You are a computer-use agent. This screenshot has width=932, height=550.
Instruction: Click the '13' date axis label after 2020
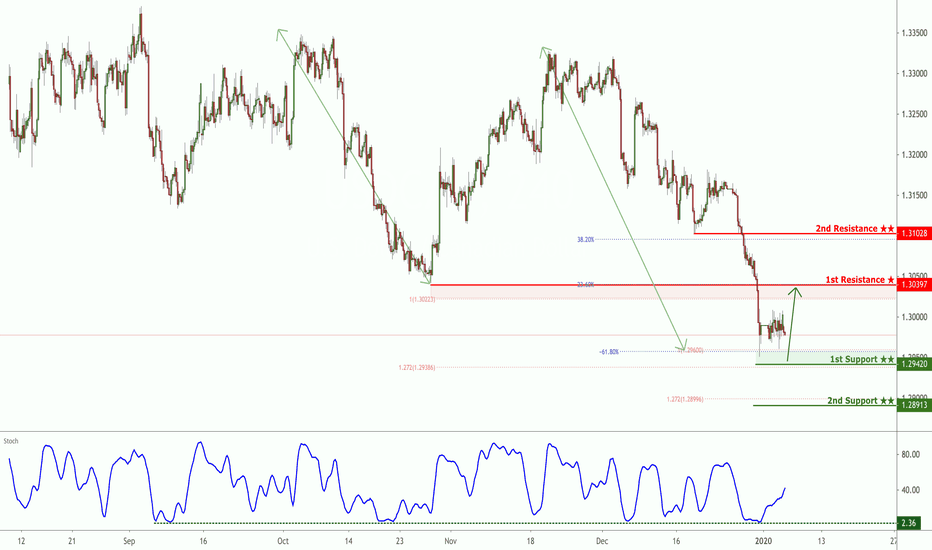(x=821, y=541)
